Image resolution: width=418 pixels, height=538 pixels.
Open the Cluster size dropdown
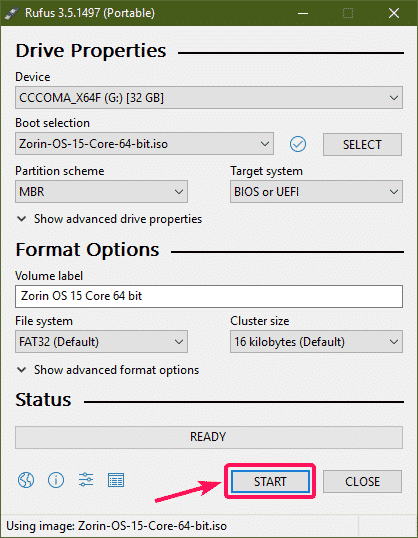(x=316, y=341)
